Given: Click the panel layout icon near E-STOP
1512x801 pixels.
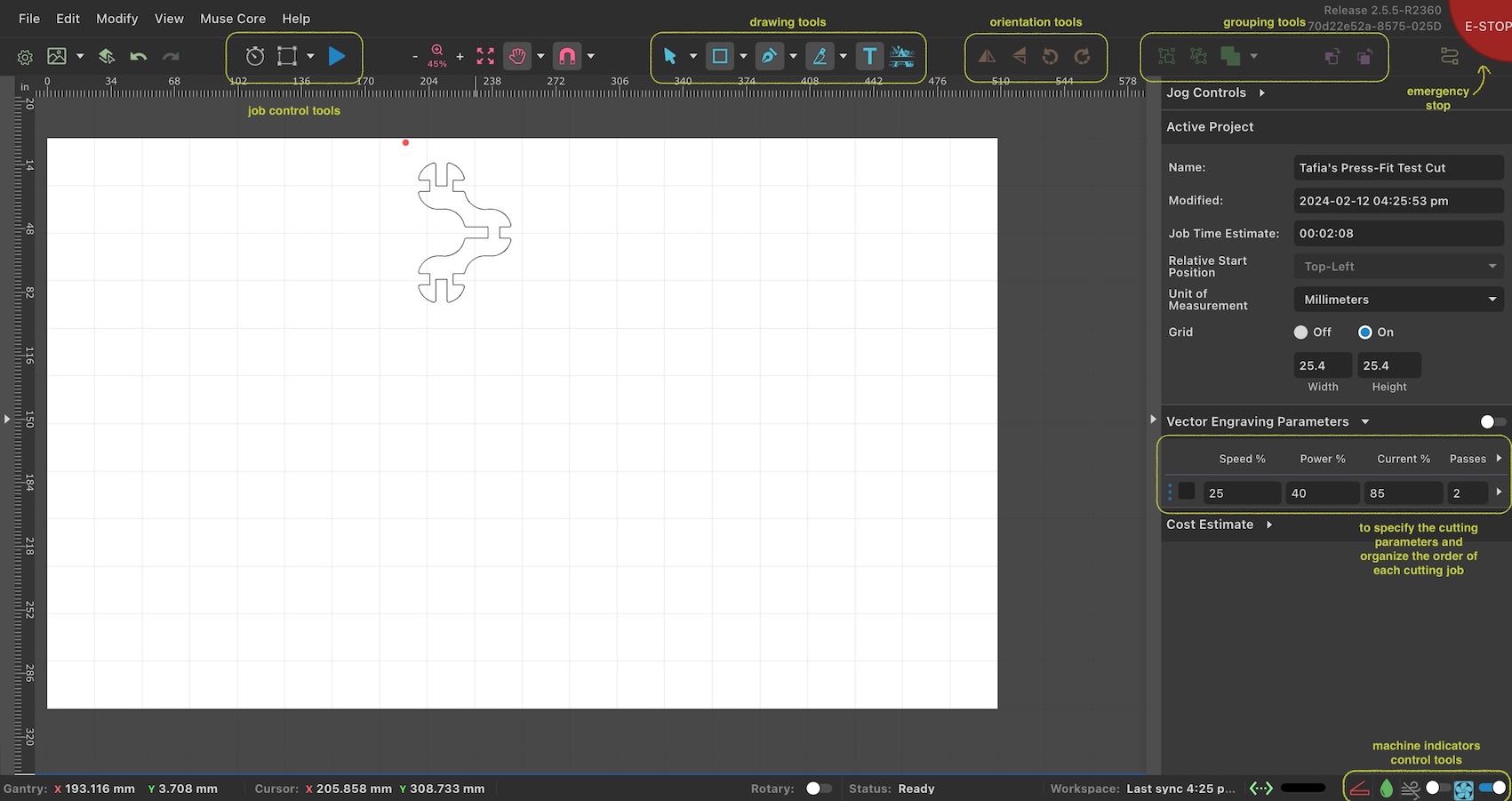Looking at the screenshot, I should tap(1449, 56).
